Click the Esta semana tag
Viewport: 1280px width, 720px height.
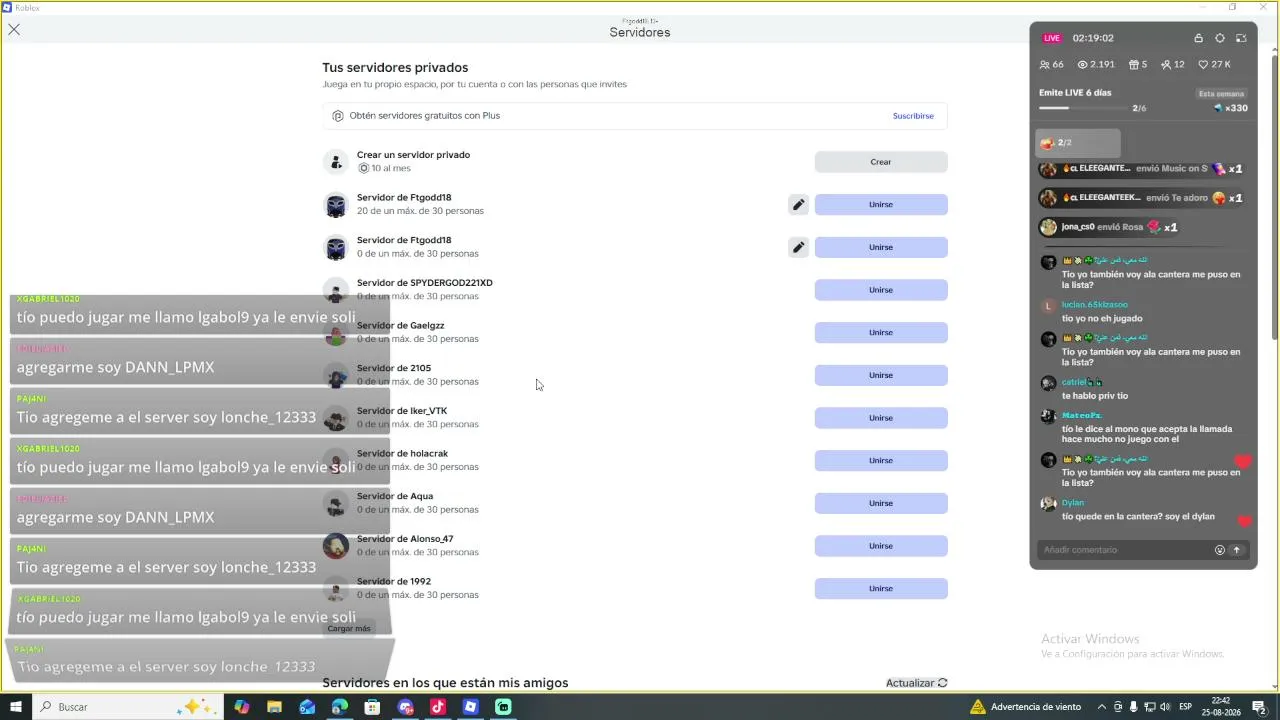(1222, 94)
